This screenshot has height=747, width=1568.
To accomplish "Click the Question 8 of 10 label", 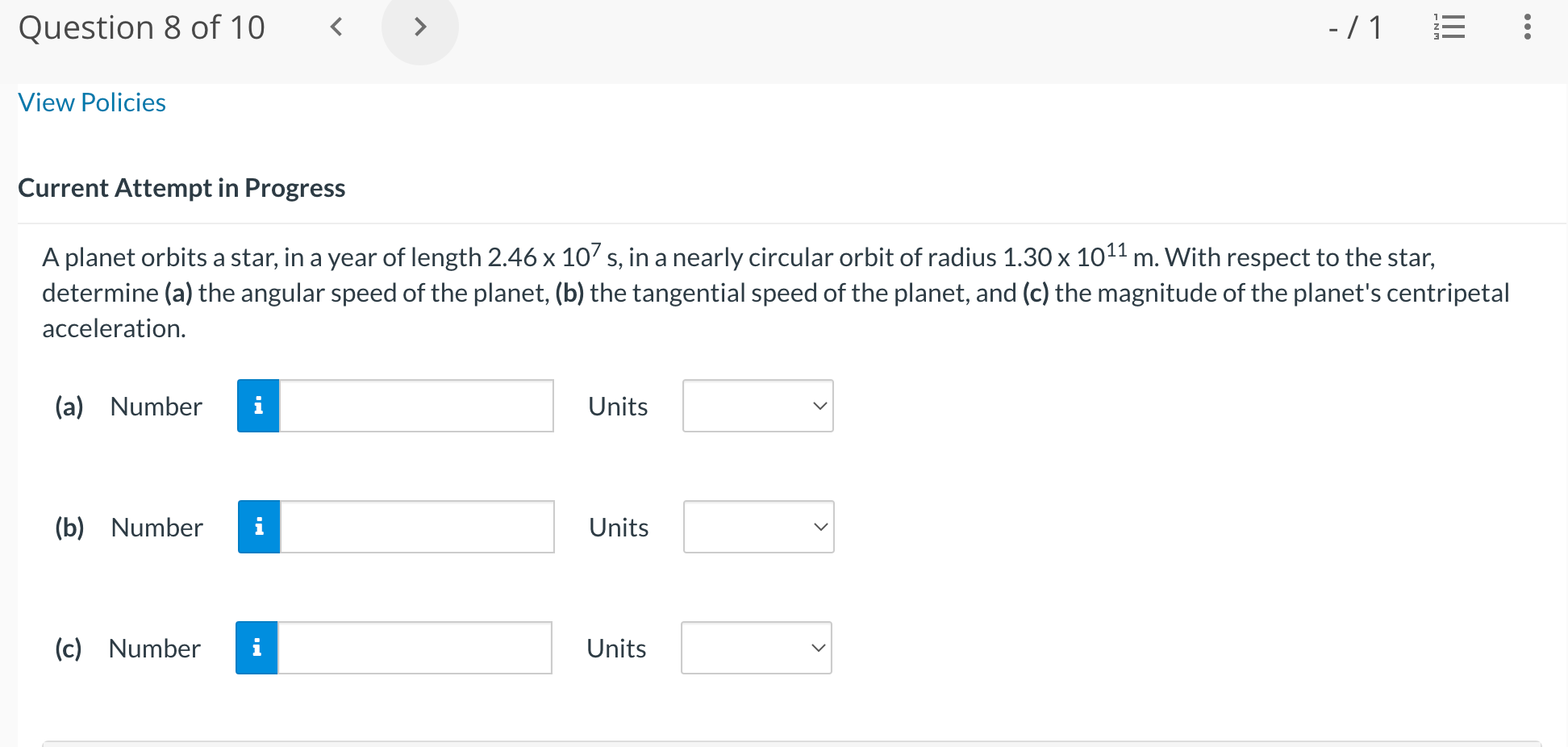I will click(x=142, y=27).
